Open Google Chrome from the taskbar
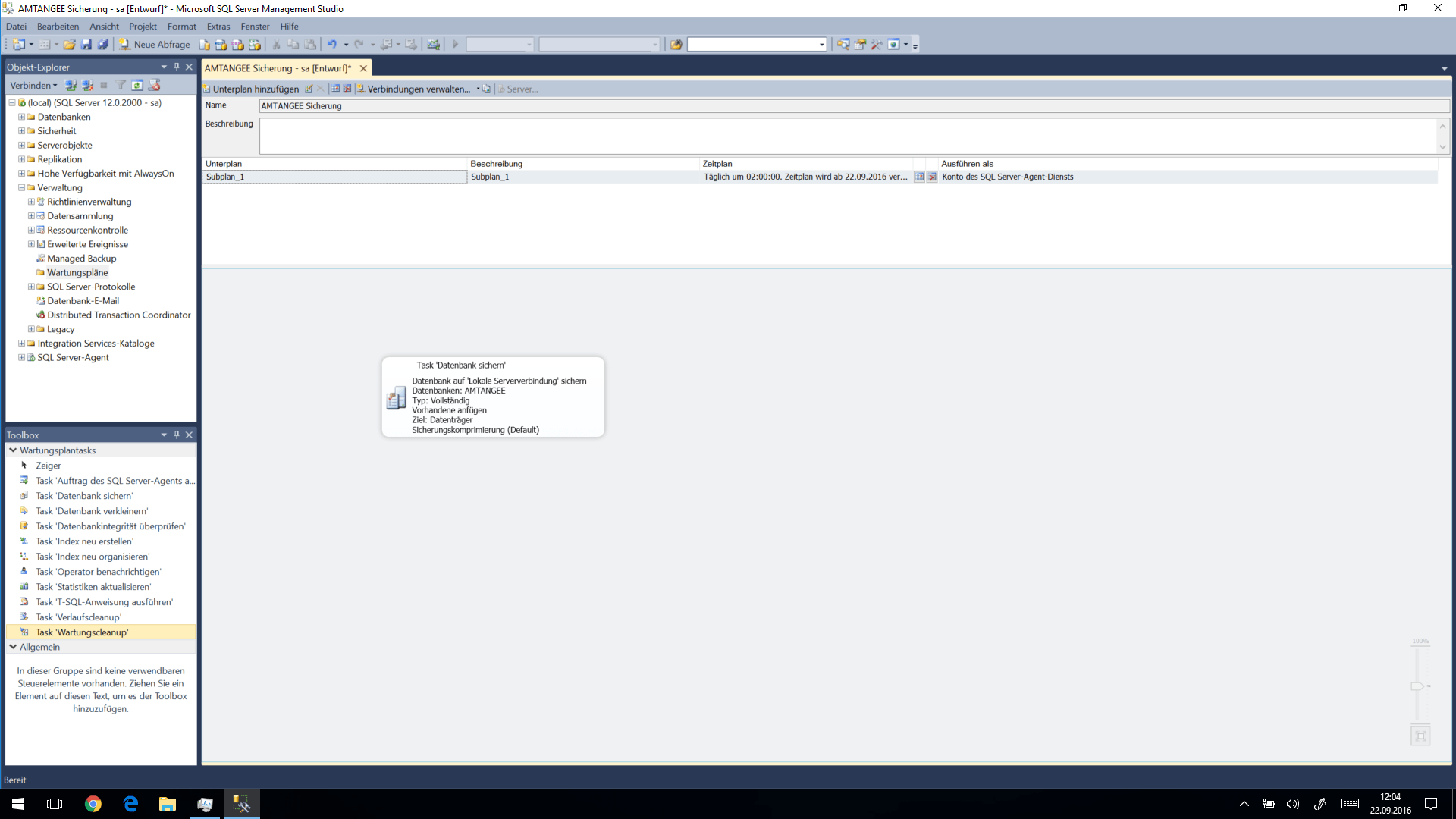1456x819 pixels. point(93,804)
